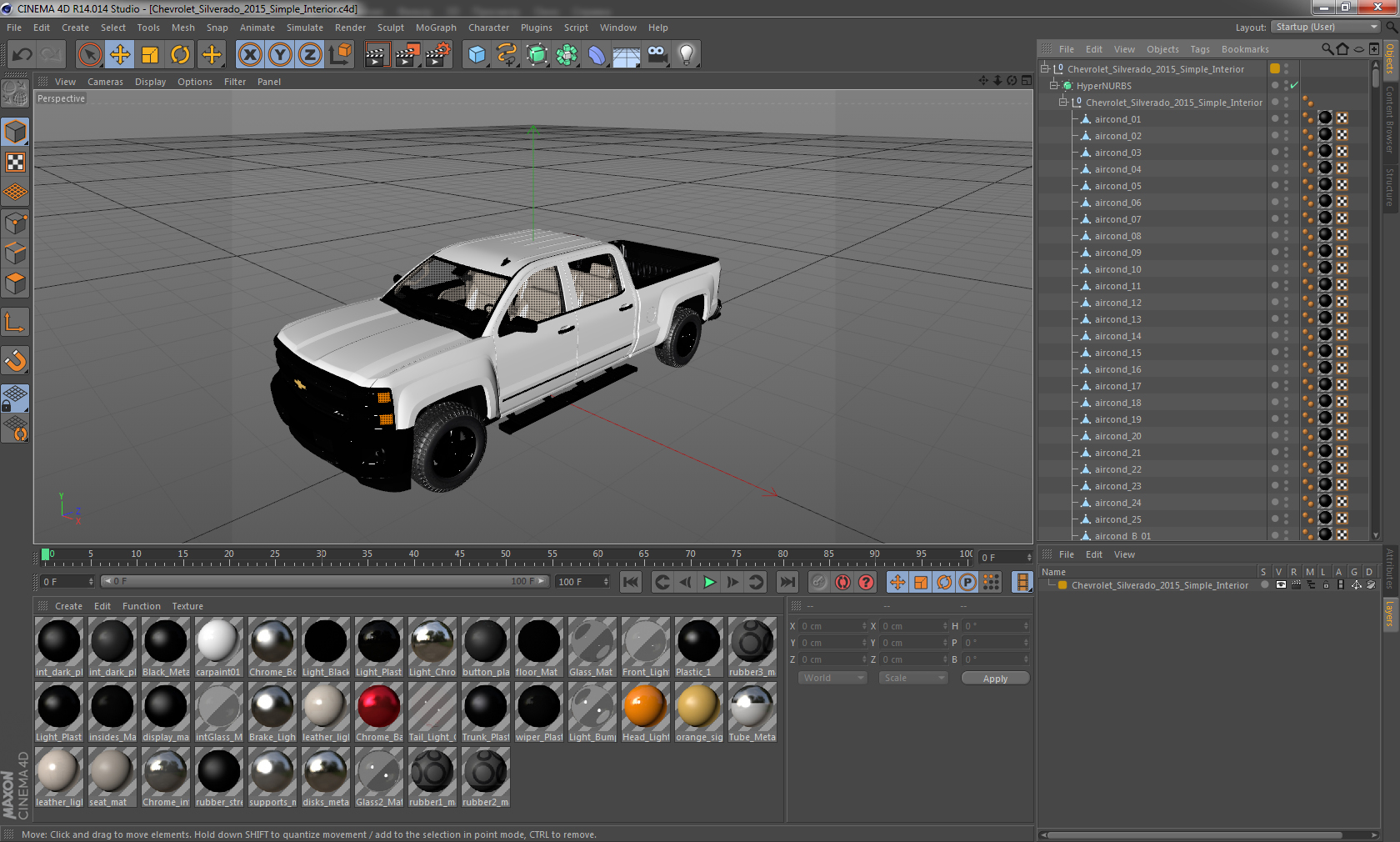Open viewport Cameras menu
The height and width of the screenshot is (842, 1400).
click(105, 82)
